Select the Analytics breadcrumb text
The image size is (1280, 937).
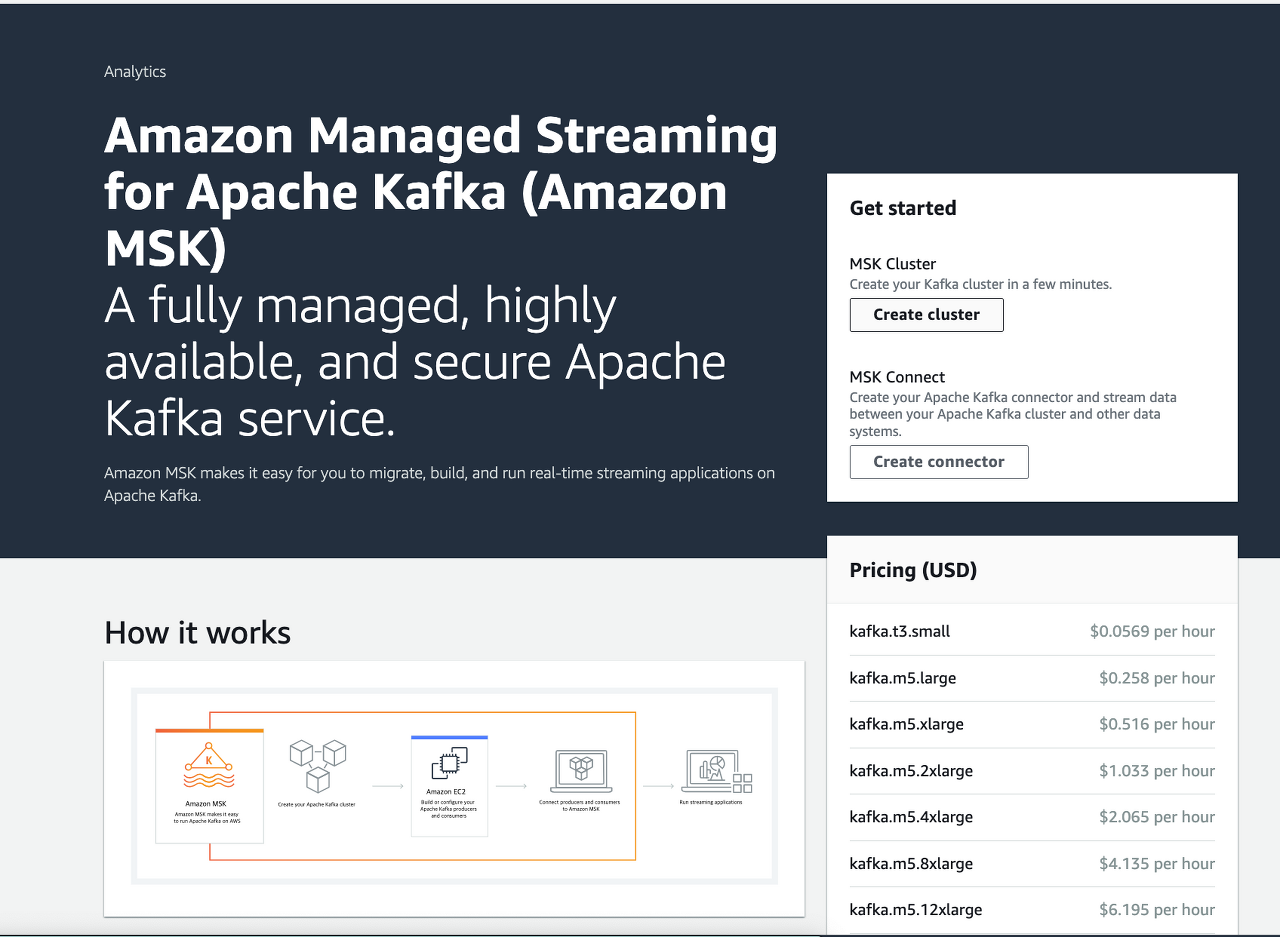tap(135, 72)
